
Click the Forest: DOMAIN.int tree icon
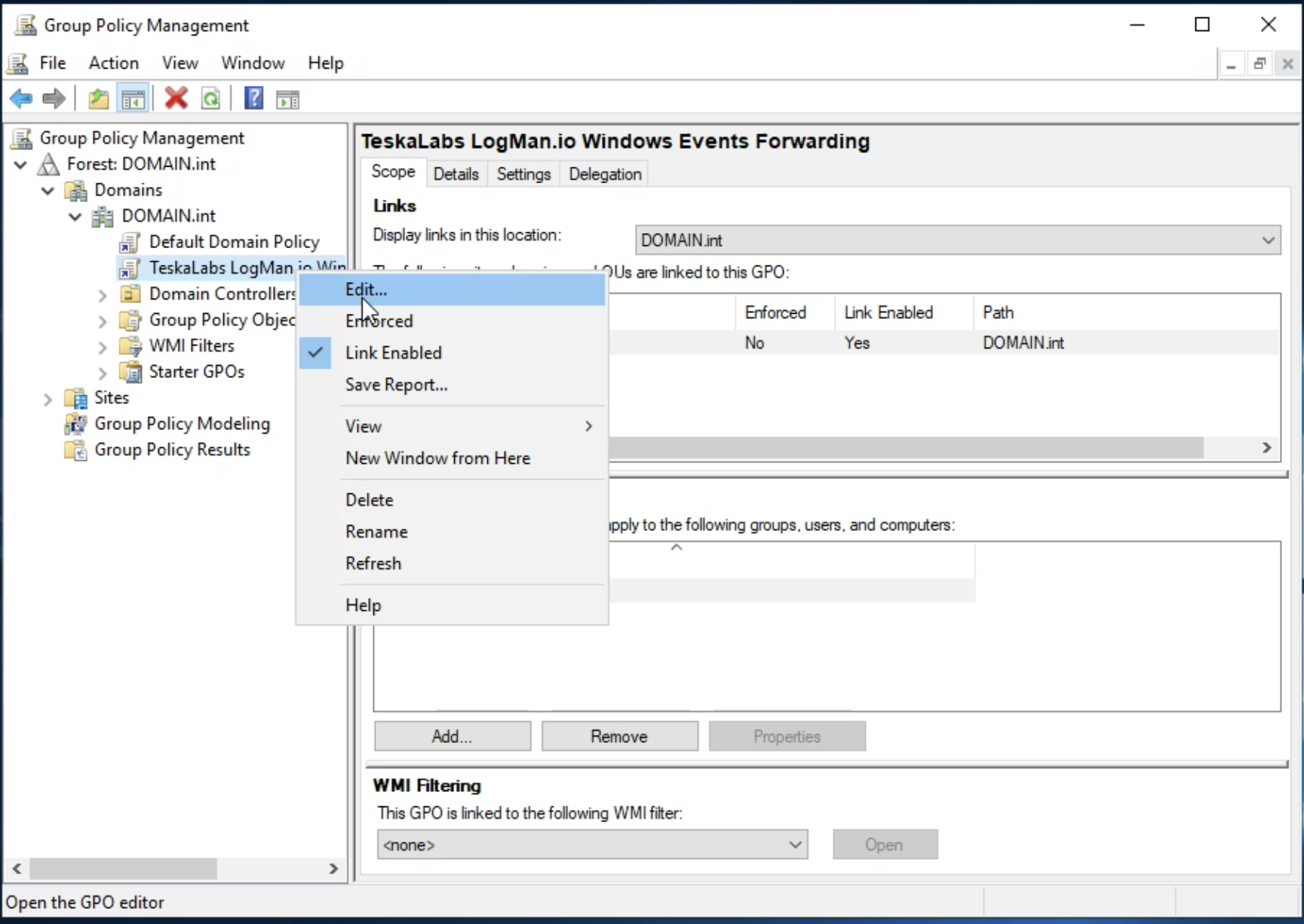pyautogui.click(x=49, y=164)
